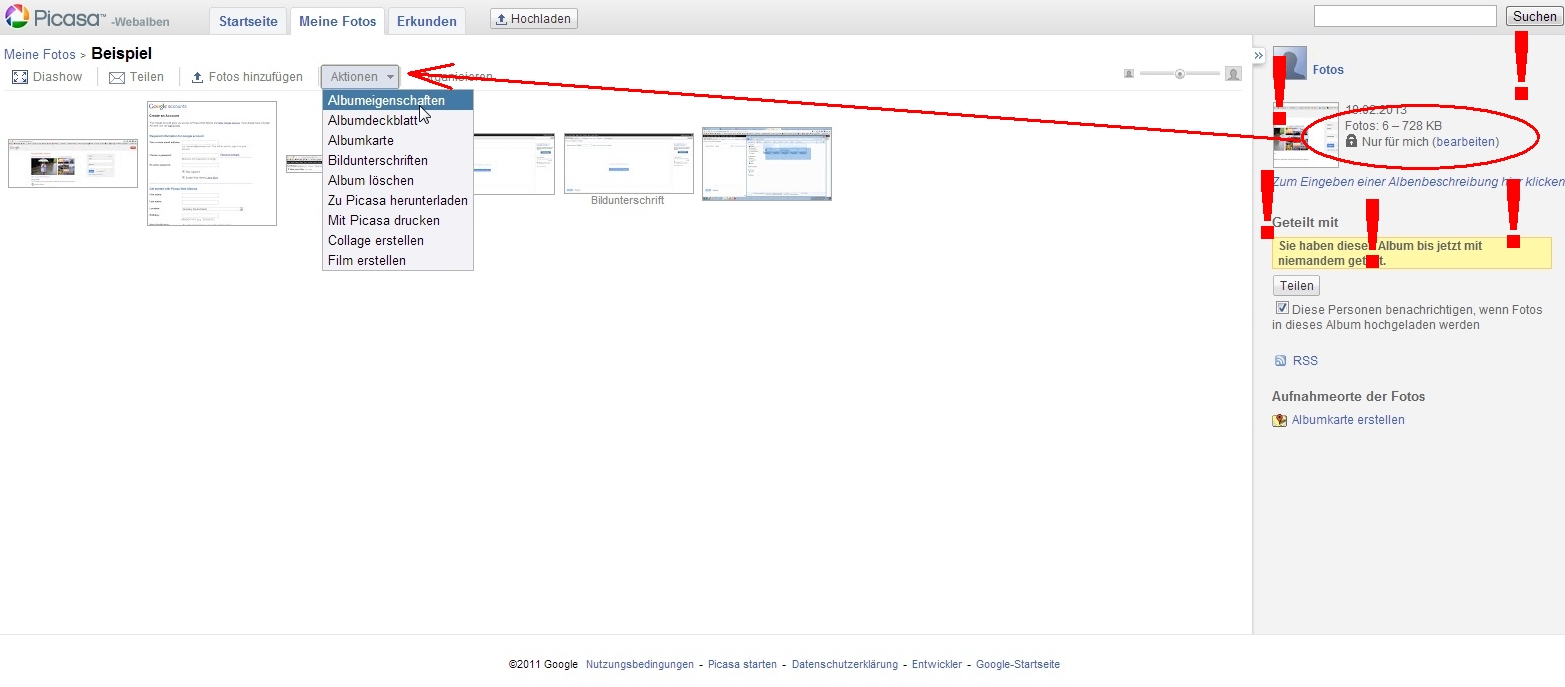Select Albumeigenschaften from the menu

[386, 101]
